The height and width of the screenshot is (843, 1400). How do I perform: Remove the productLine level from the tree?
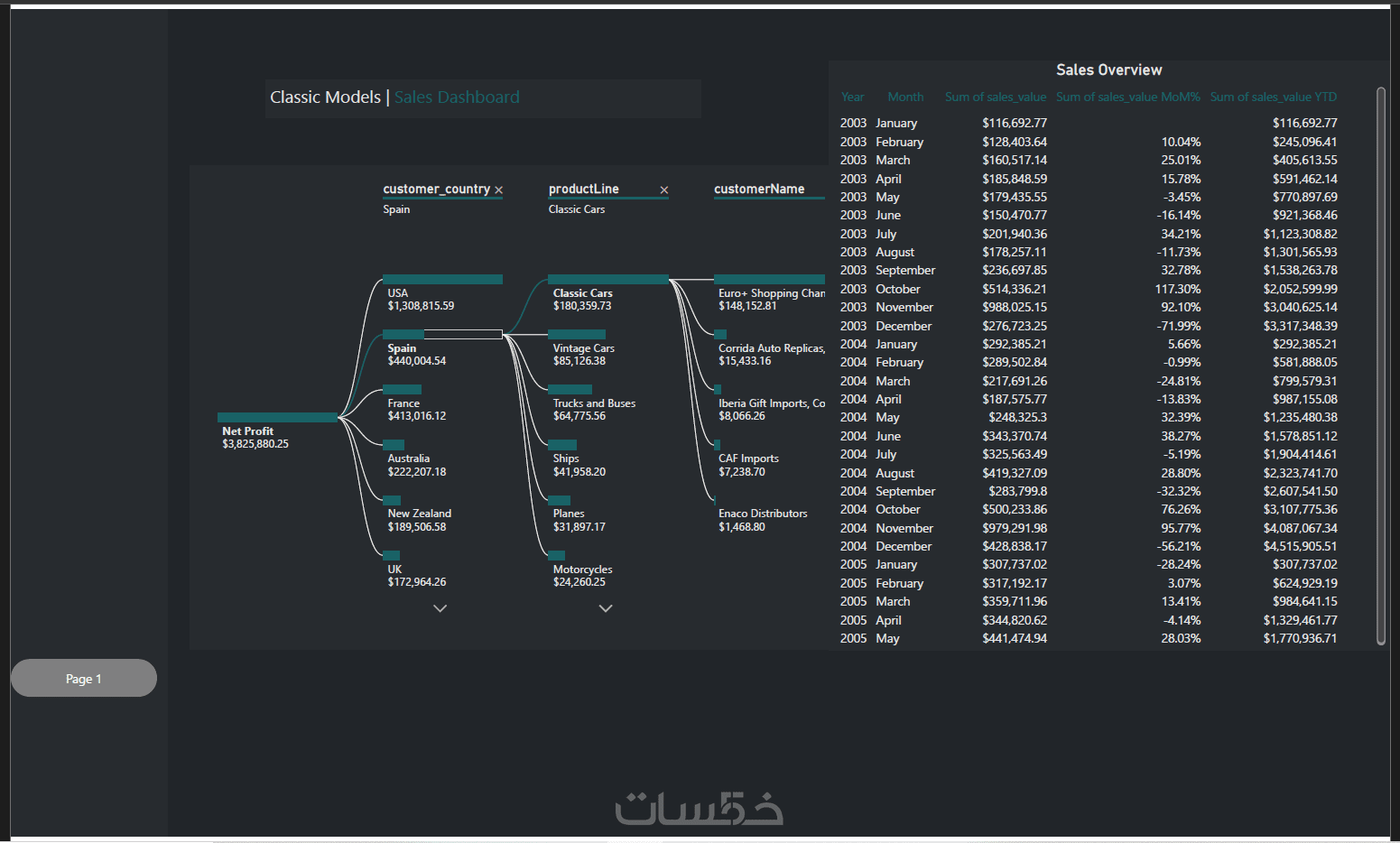pos(664,190)
